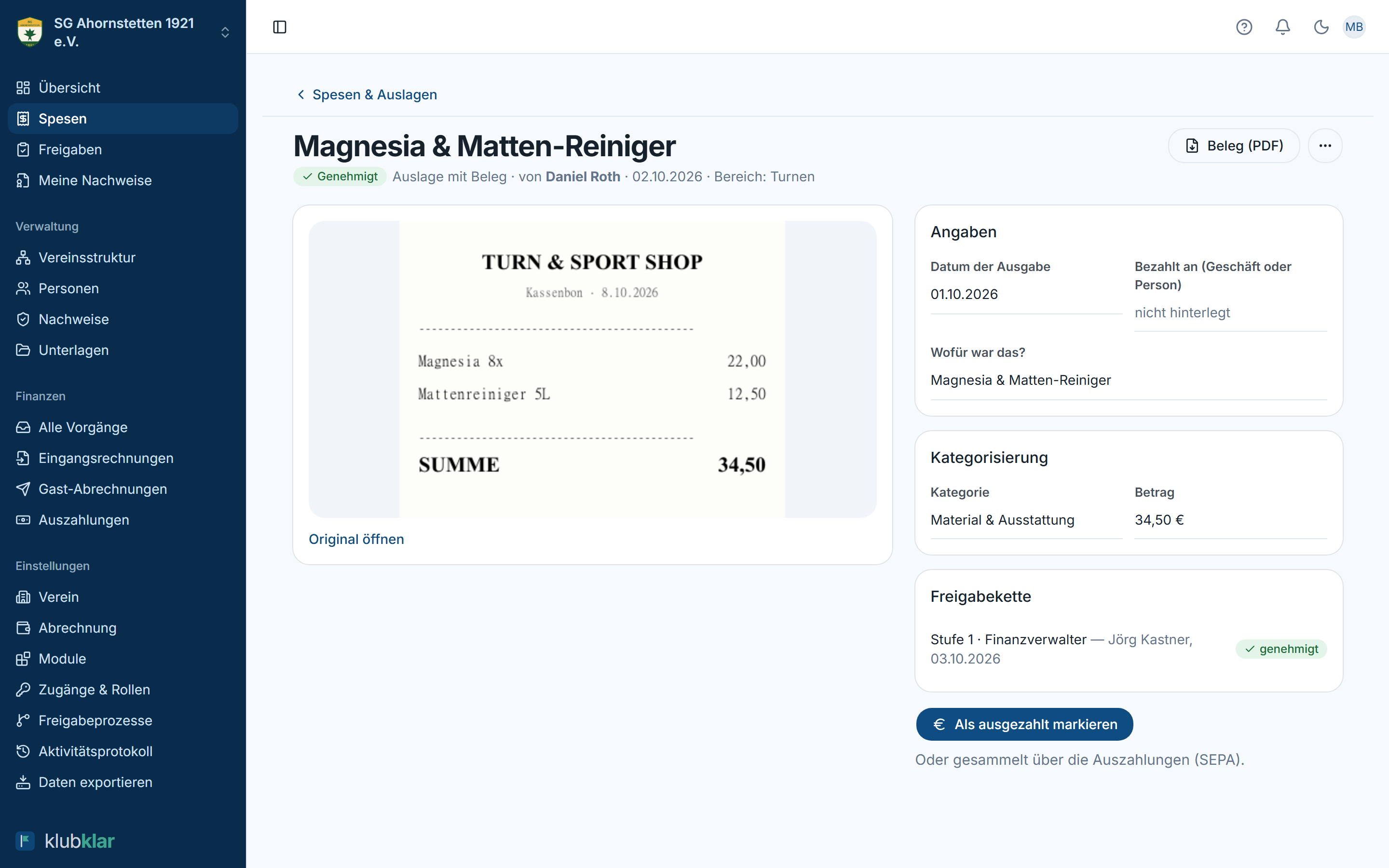This screenshot has width=1389, height=868.
Task: Open the MB user avatar menu
Action: (1354, 27)
